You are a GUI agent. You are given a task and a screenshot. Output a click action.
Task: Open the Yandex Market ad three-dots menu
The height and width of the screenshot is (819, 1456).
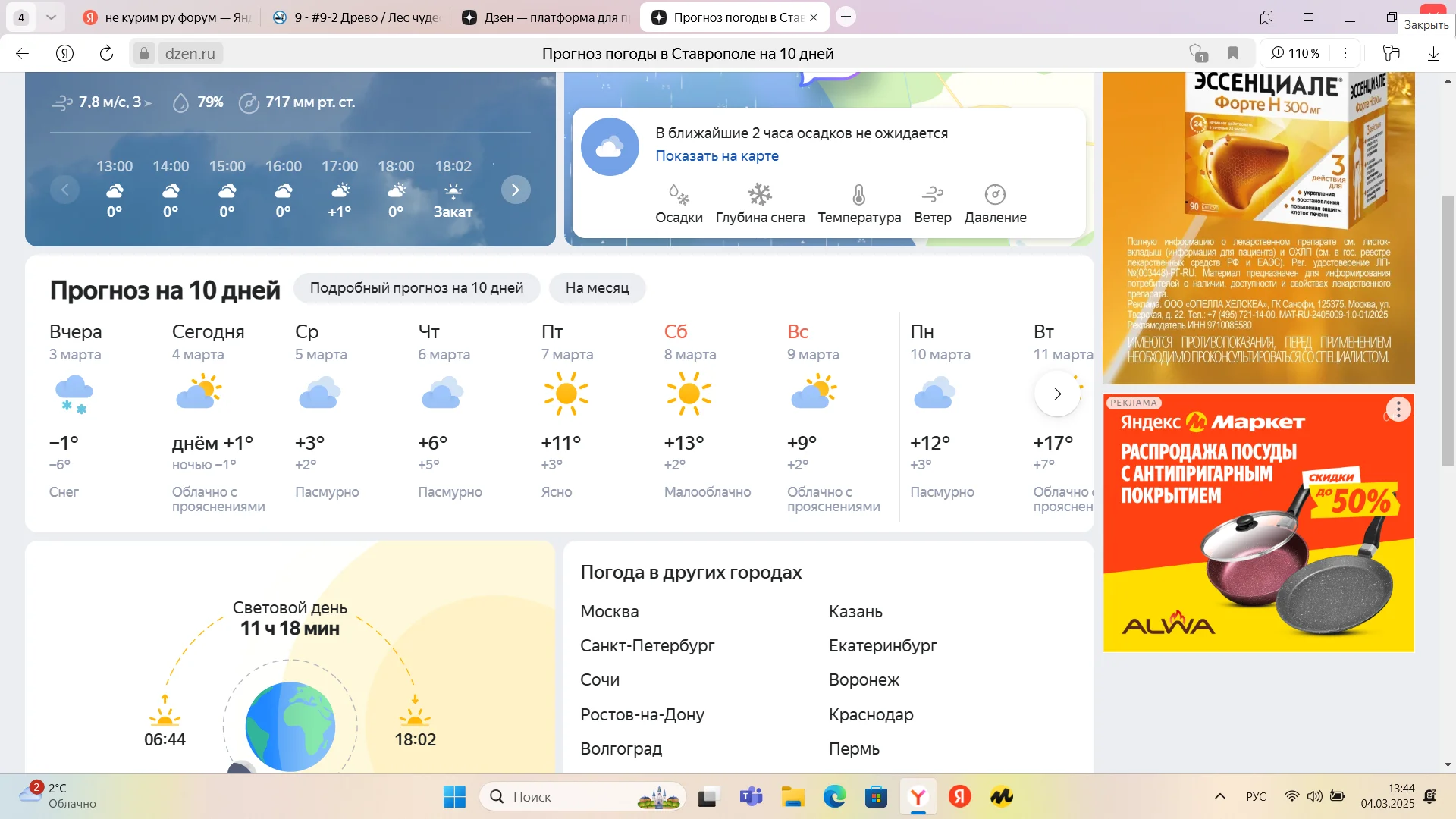pos(1398,409)
